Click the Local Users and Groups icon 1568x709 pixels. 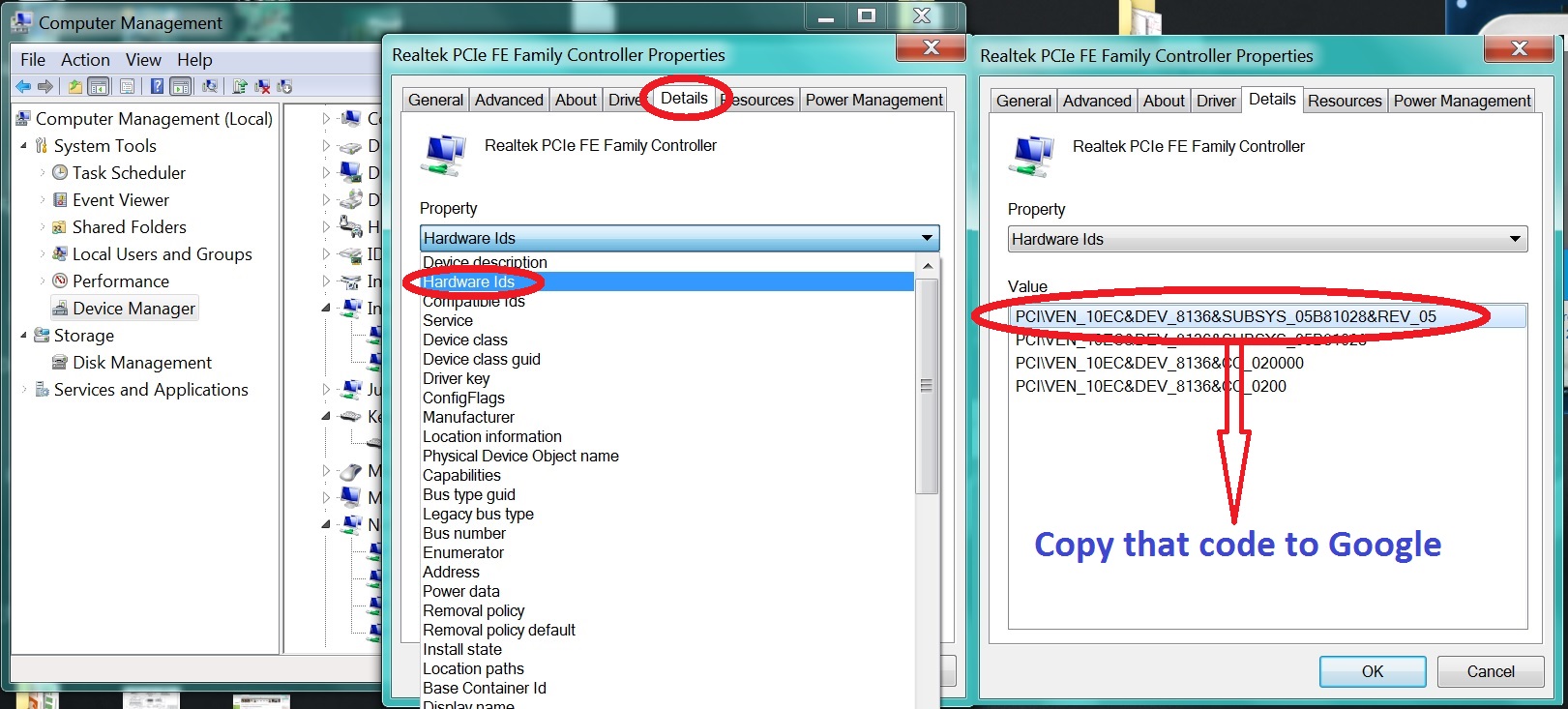tap(60, 254)
